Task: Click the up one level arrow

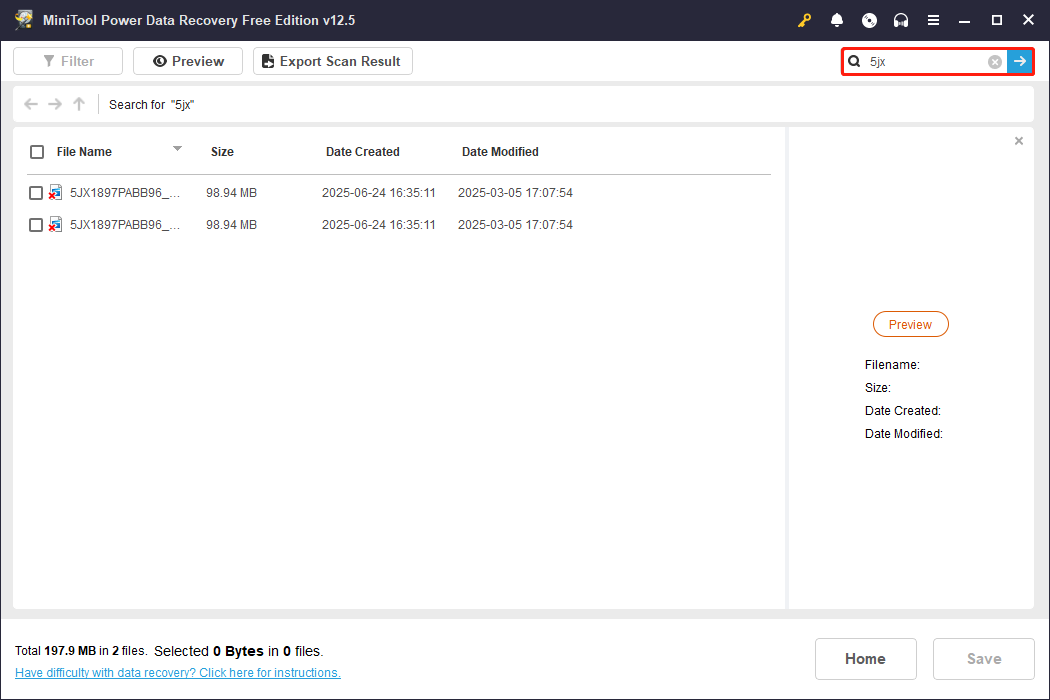Action: [79, 104]
